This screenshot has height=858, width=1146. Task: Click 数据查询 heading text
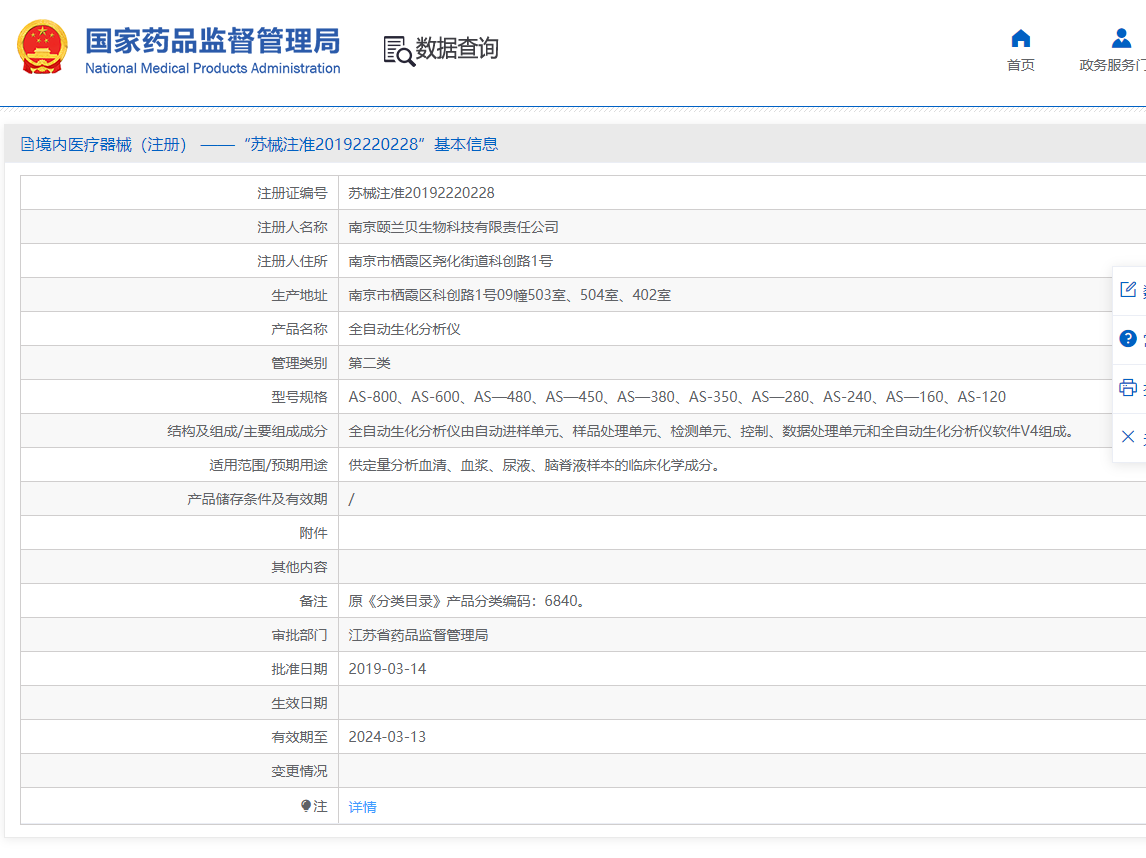click(x=457, y=49)
